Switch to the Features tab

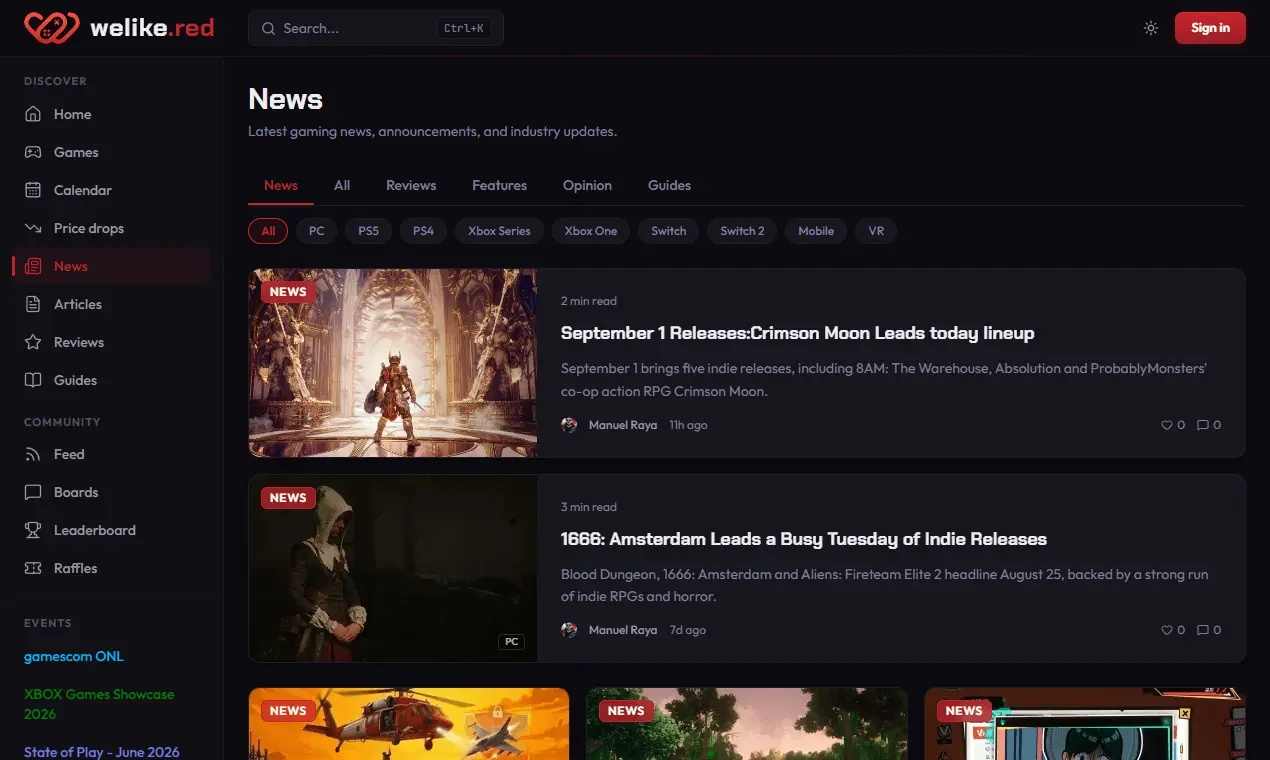click(499, 185)
